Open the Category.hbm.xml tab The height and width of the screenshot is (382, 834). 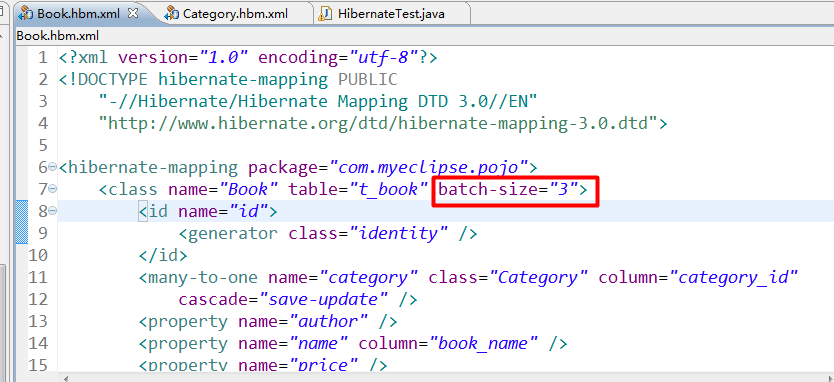coord(234,13)
